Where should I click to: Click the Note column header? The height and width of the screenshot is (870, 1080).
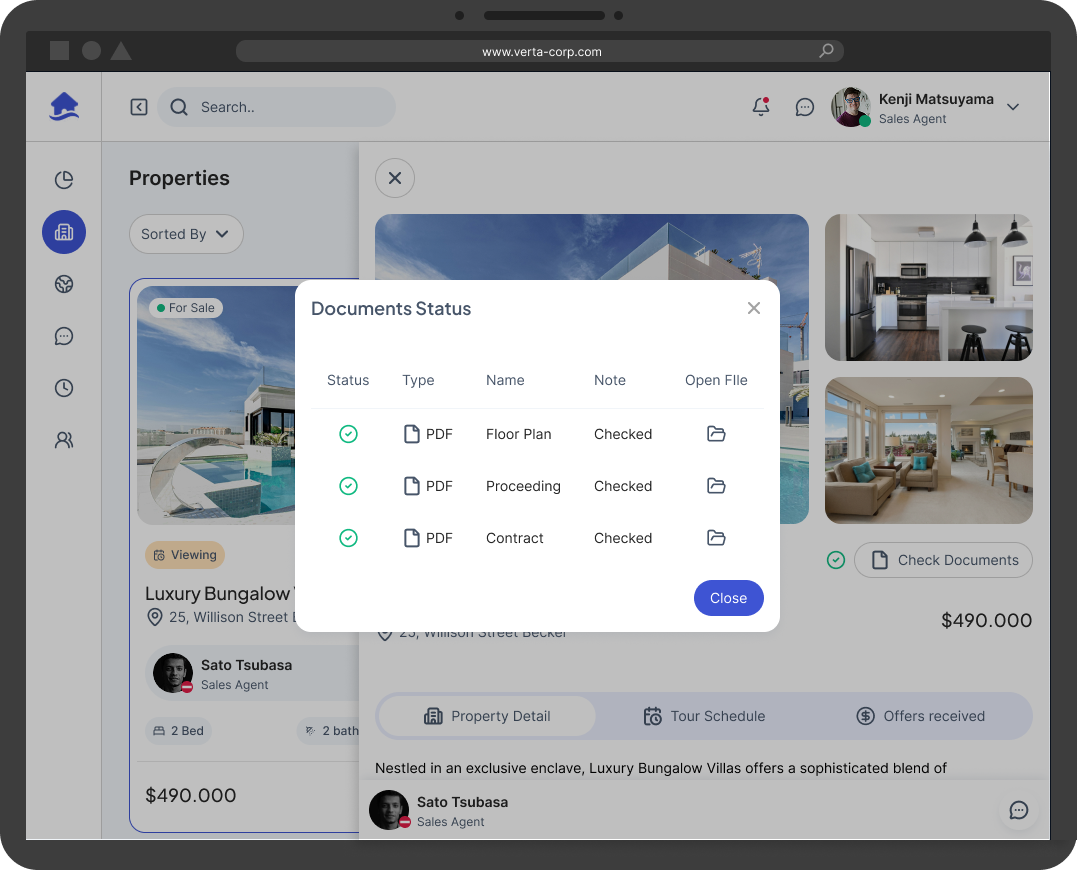(x=610, y=380)
